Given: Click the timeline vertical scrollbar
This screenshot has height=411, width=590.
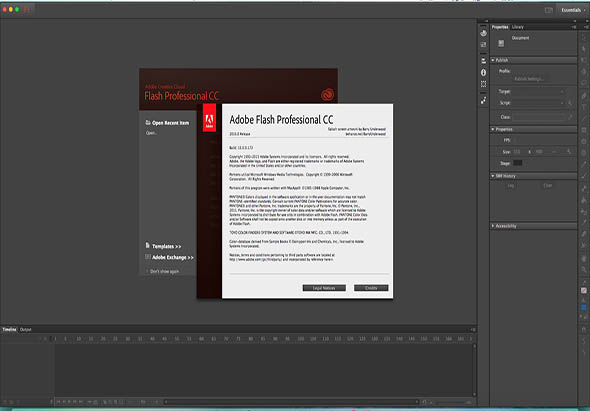Looking at the screenshot, I should (474, 369).
